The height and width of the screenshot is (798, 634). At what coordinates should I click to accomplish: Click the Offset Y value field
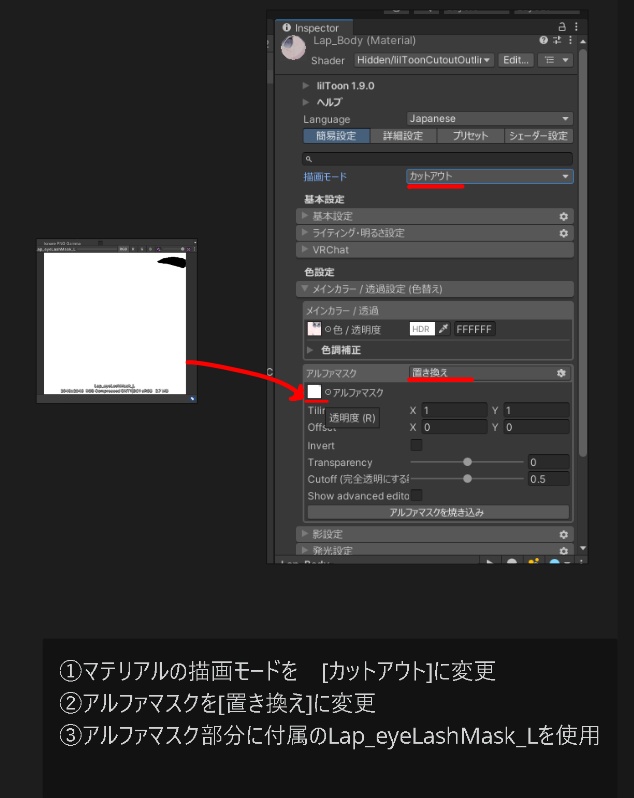point(536,427)
